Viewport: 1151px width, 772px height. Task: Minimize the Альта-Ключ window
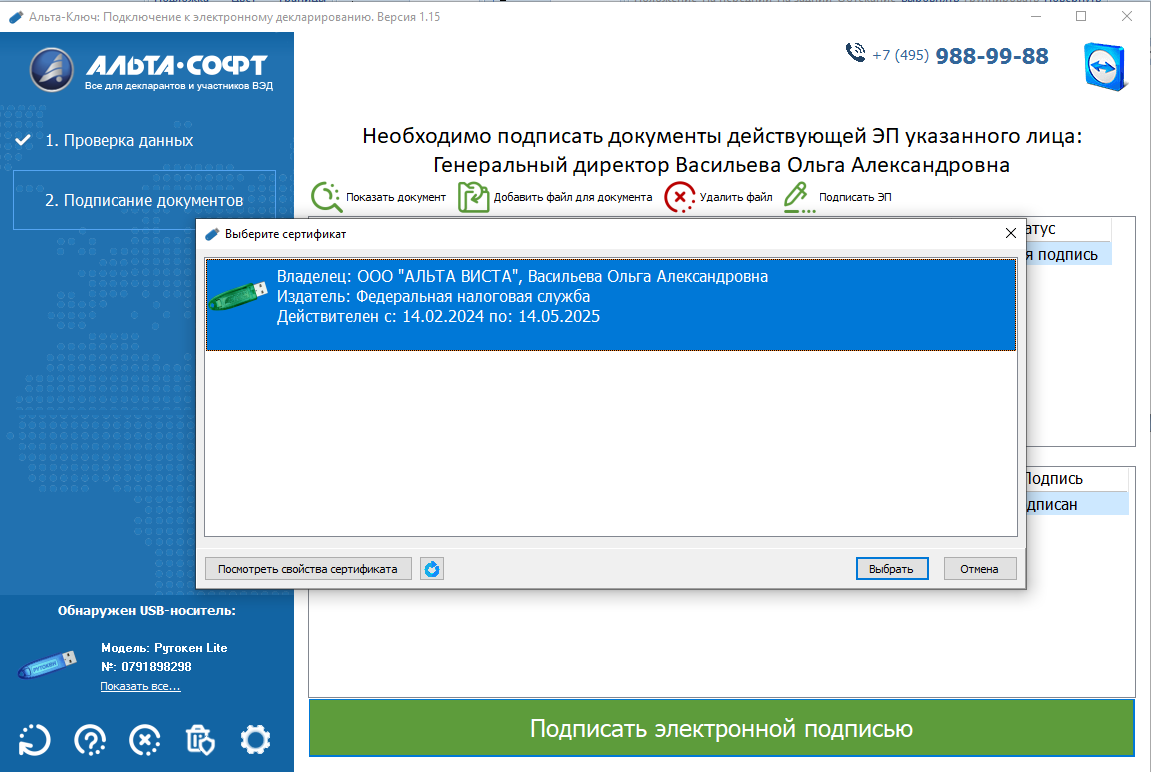[1036, 16]
